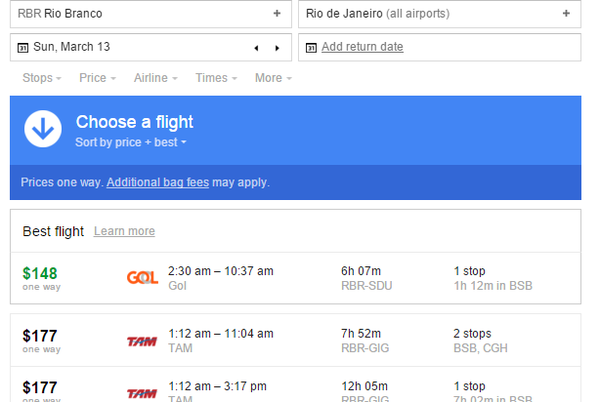Click the blue down-arrow circle icon

pyautogui.click(x=43, y=129)
